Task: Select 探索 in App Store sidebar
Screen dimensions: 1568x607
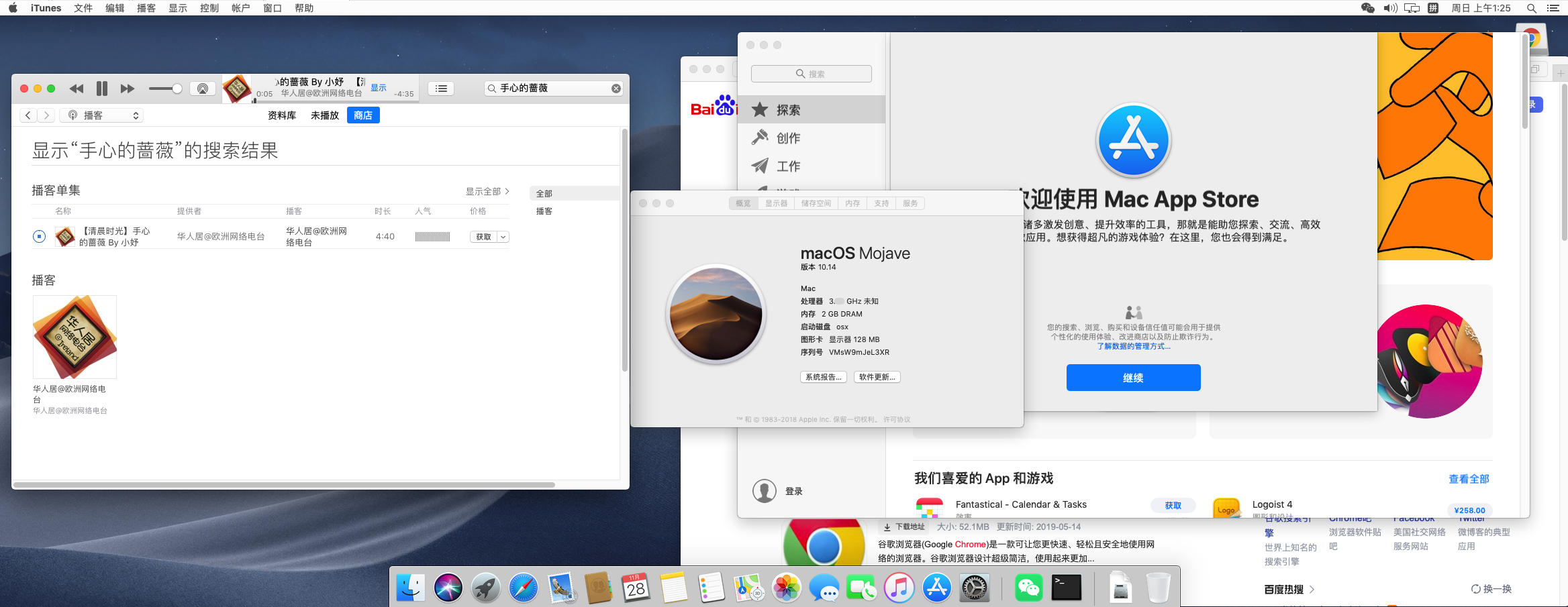Action: click(x=812, y=109)
